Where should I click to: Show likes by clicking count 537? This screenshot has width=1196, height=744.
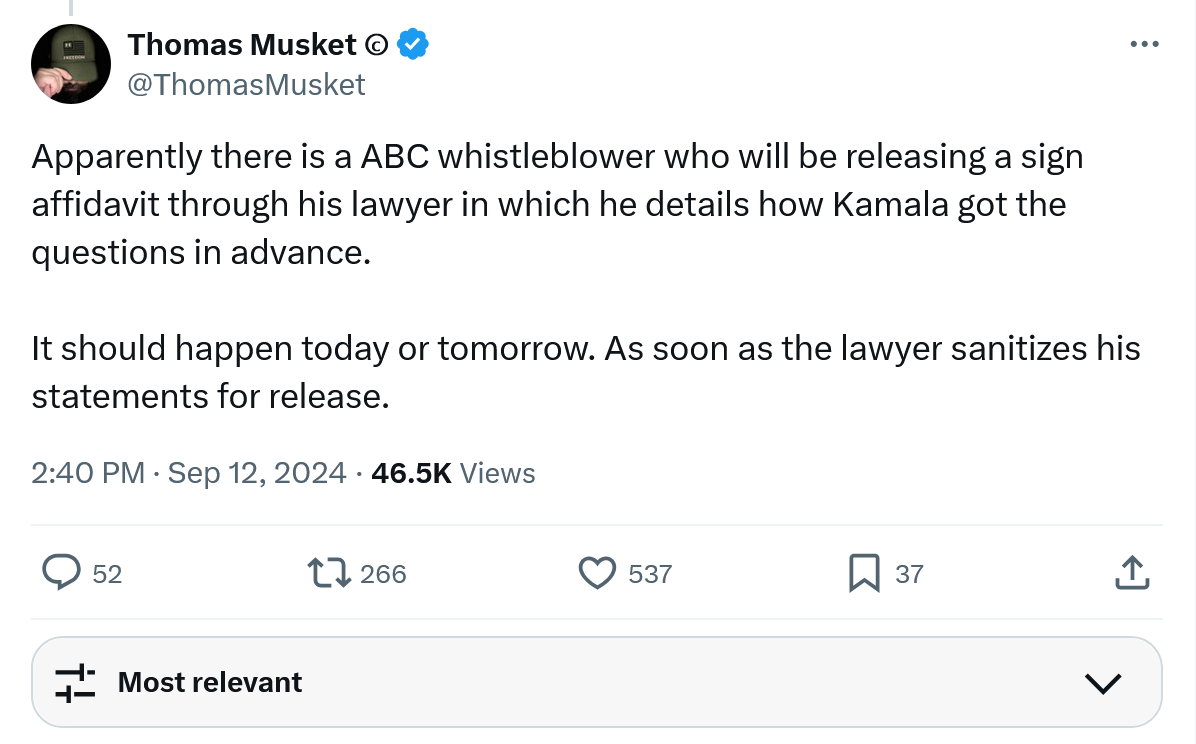click(650, 574)
